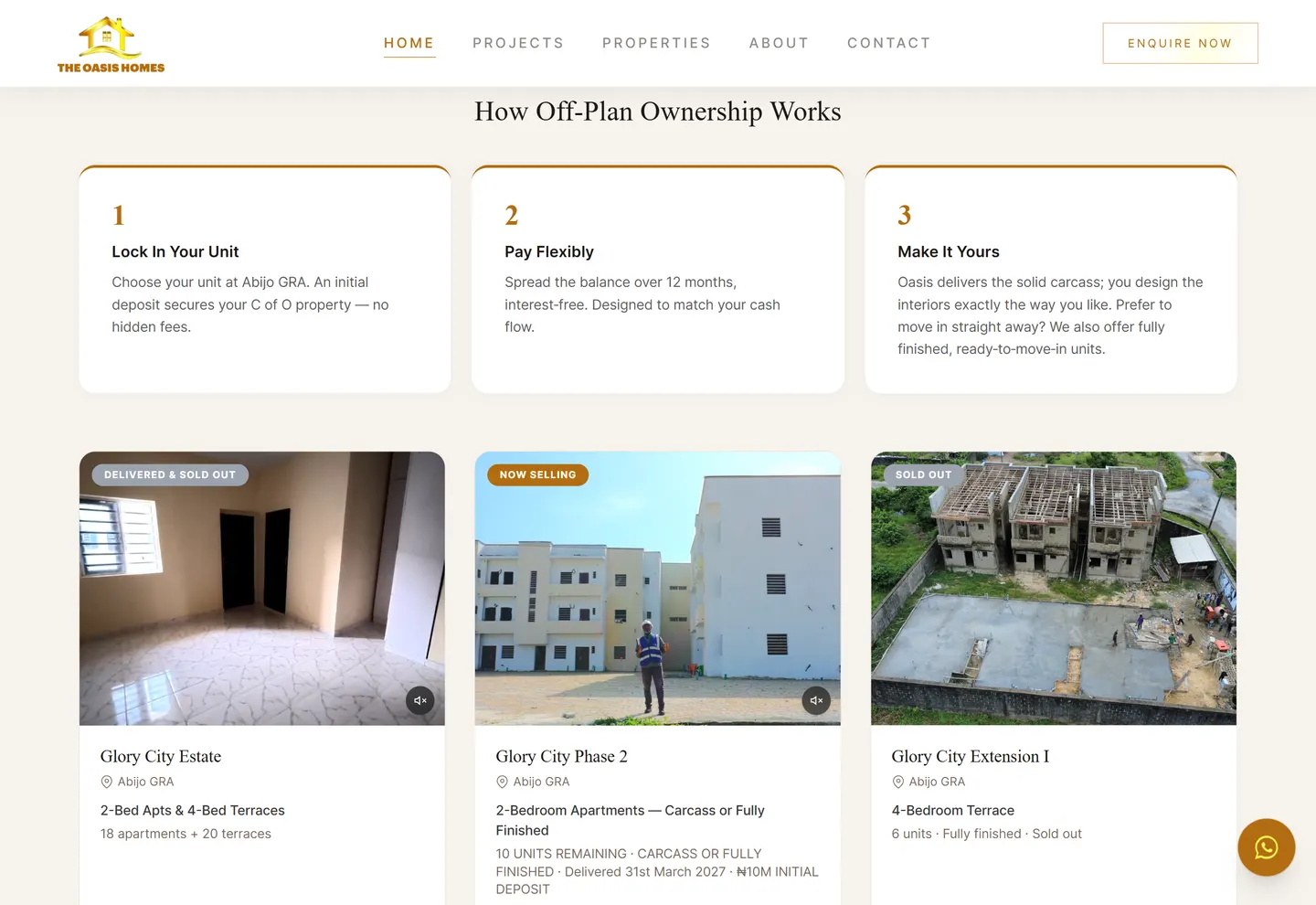
Task: Navigate to the About page
Action: 779,43
